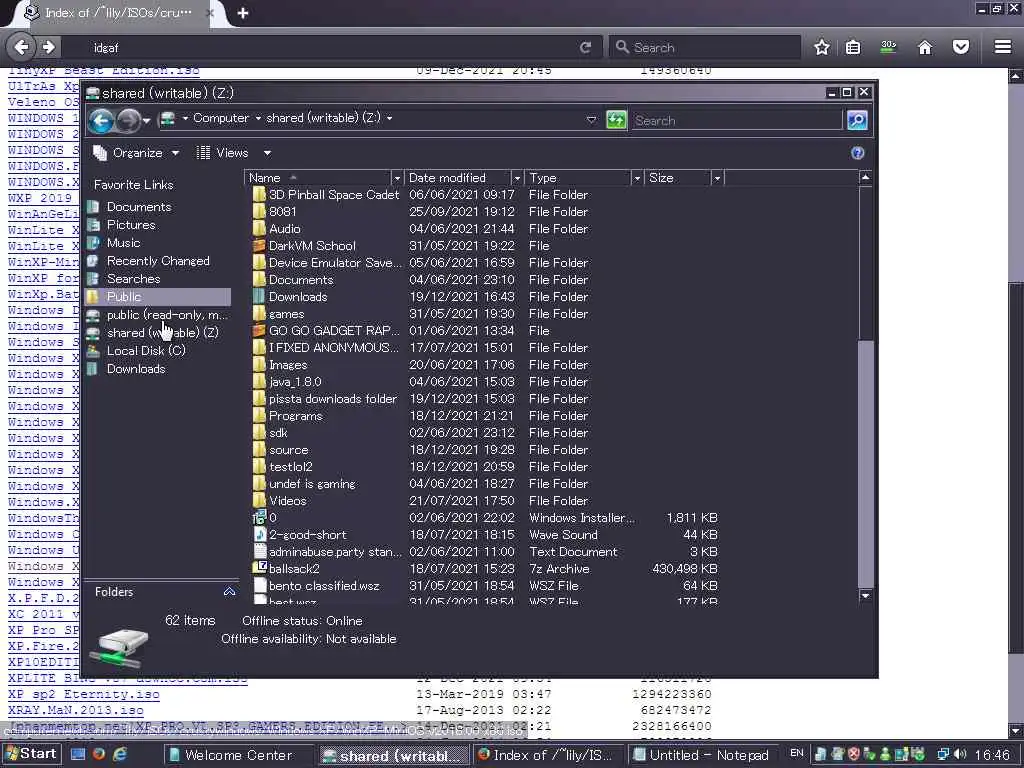The image size is (1024, 768).
Task: Open recent pages dropdown next to forward
Action: (x=146, y=120)
